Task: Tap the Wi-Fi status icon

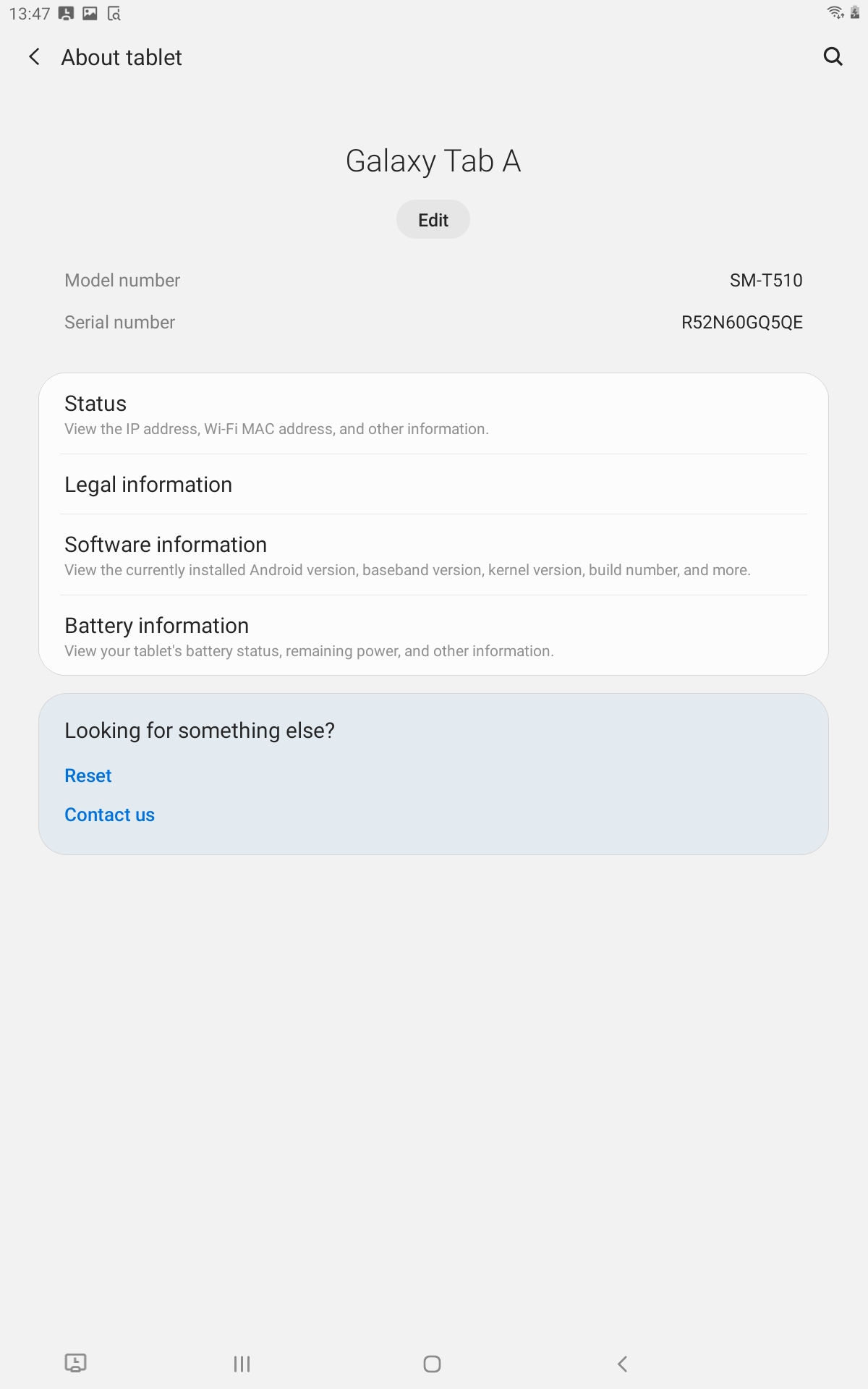Action: pyautogui.click(x=834, y=12)
